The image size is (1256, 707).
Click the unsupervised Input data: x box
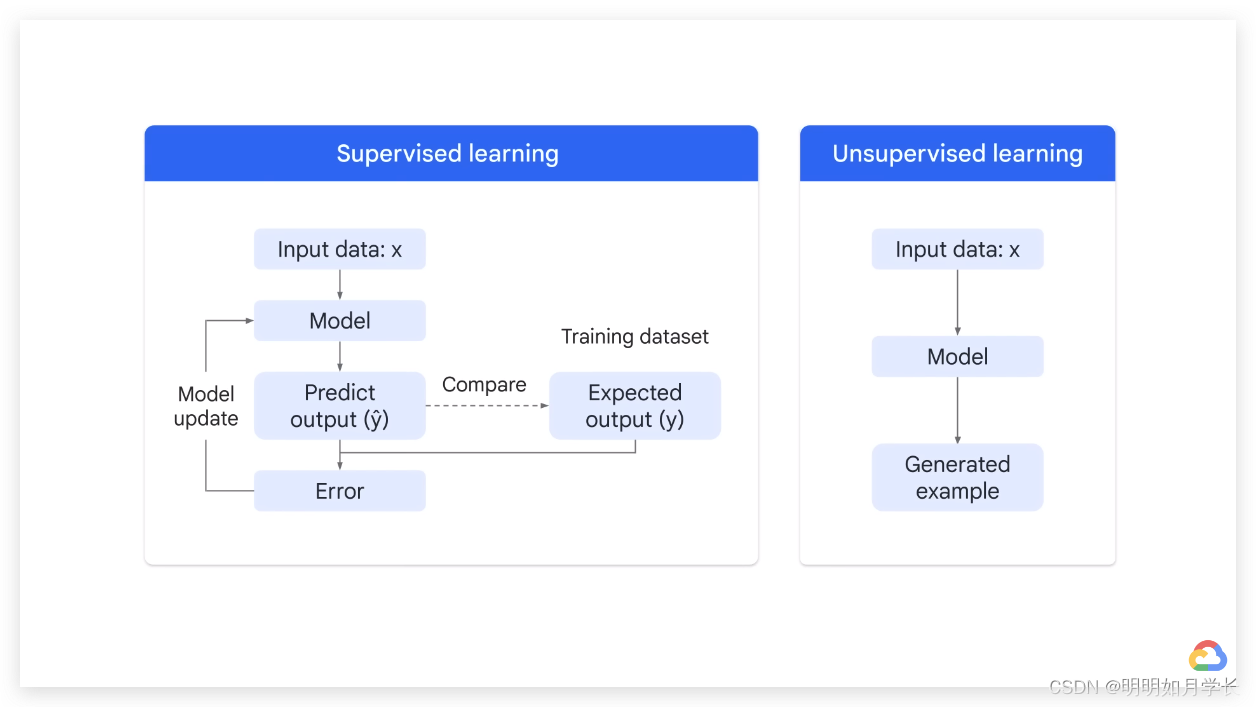click(x=957, y=249)
